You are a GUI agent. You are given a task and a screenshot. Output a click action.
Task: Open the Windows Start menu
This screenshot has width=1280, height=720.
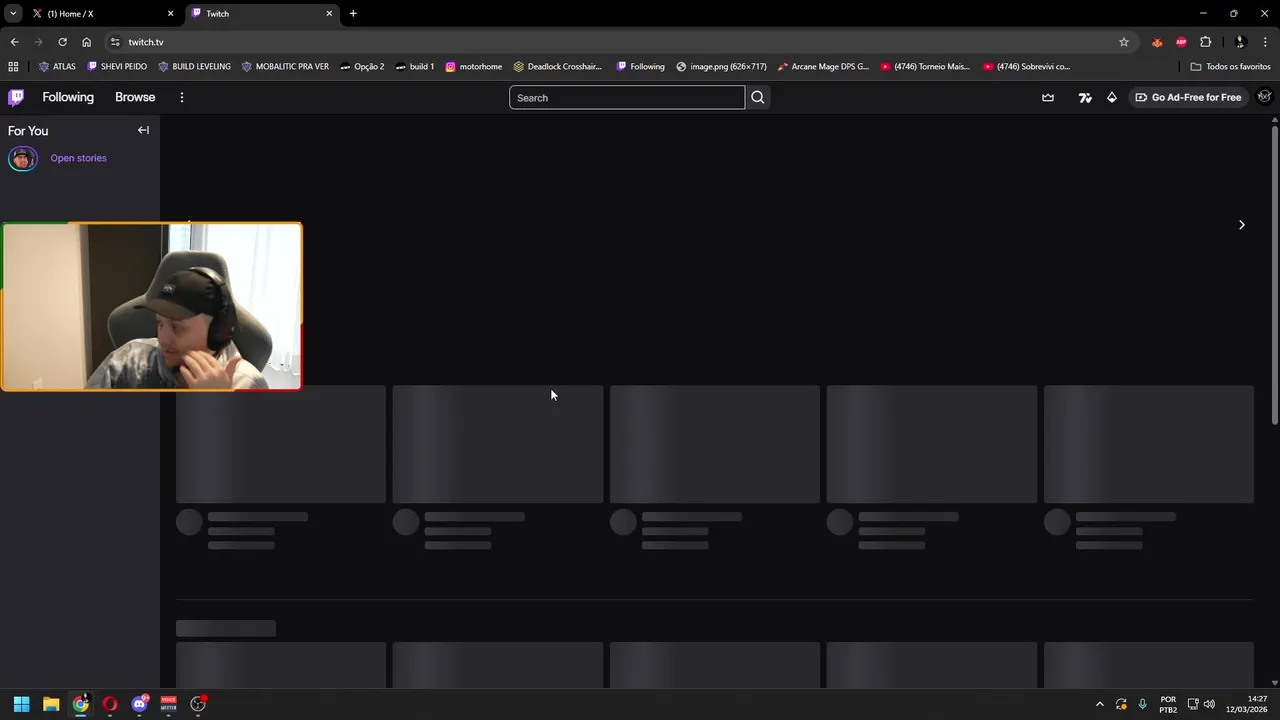coord(22,704)
